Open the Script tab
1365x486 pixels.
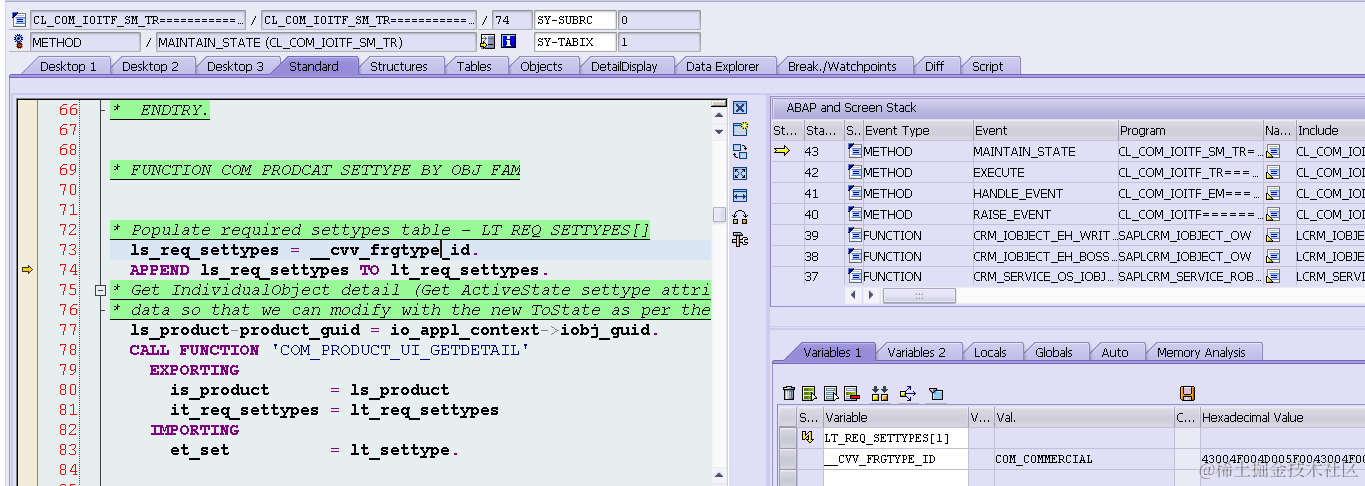click(987, 67)
